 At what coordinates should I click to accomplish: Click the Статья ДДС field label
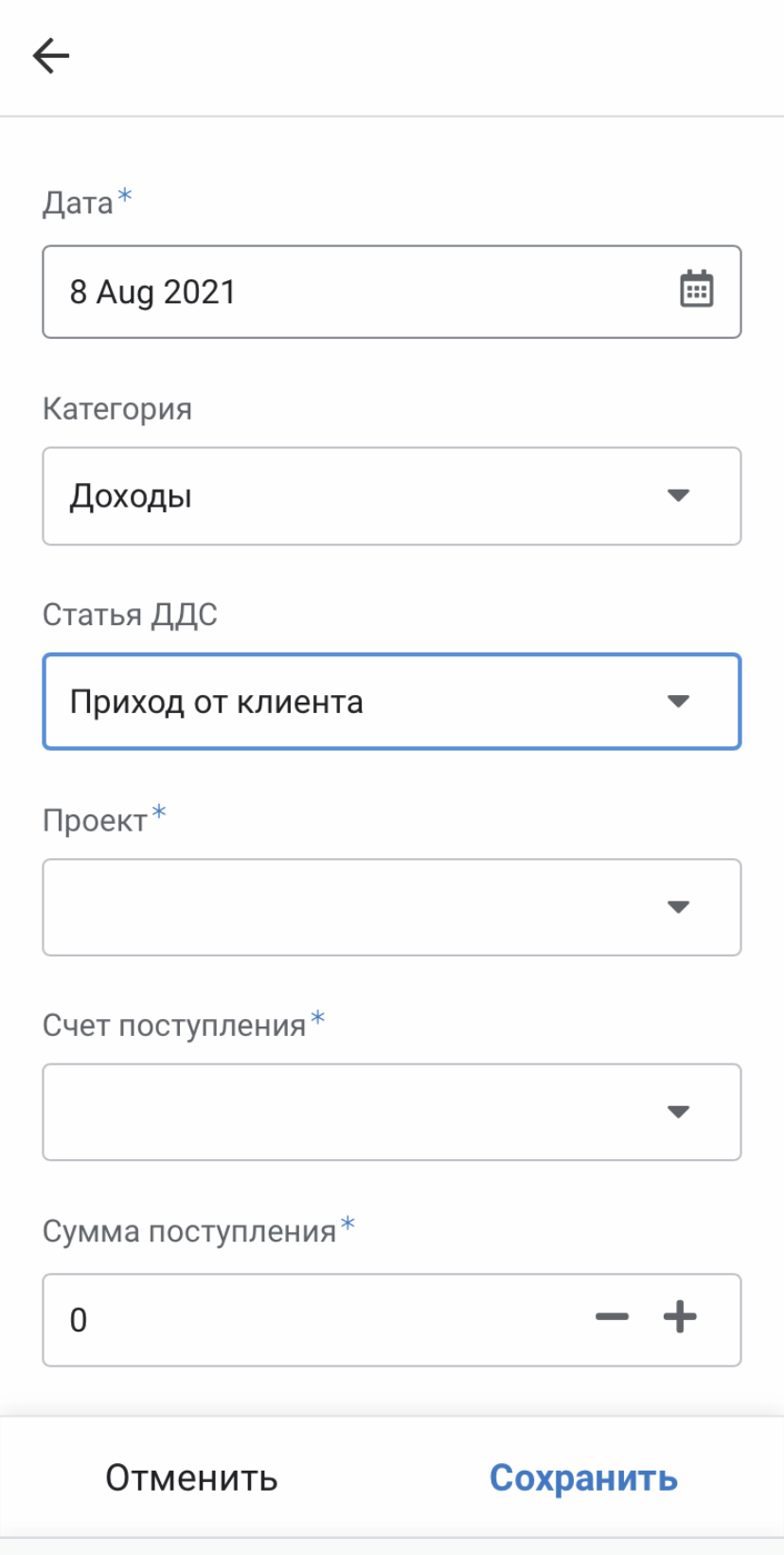pyautogui.click(x=130, y=615)
